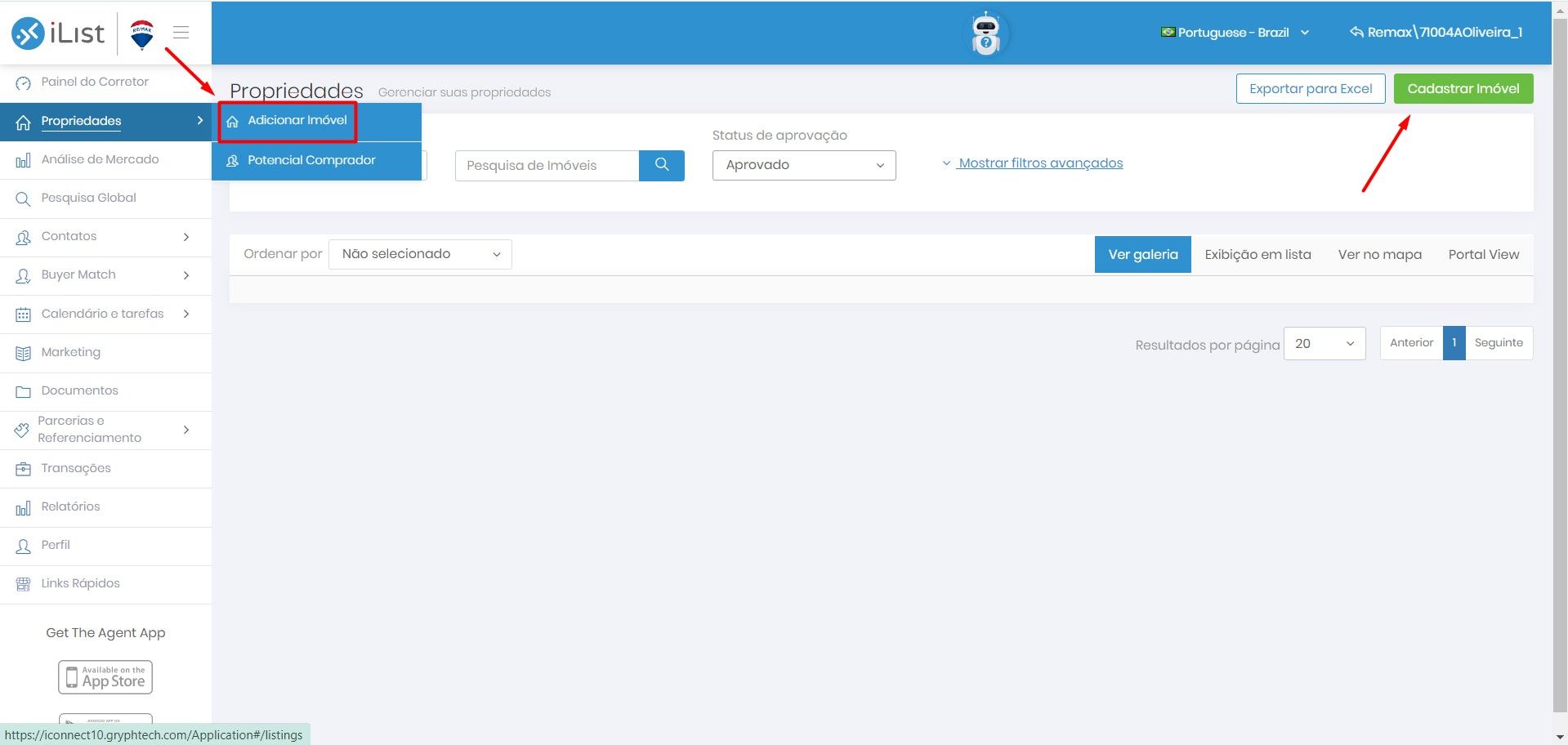Screen dimensions: 1568x745
Task: Click the Documentos folder icon
Action: coord(23,391)
